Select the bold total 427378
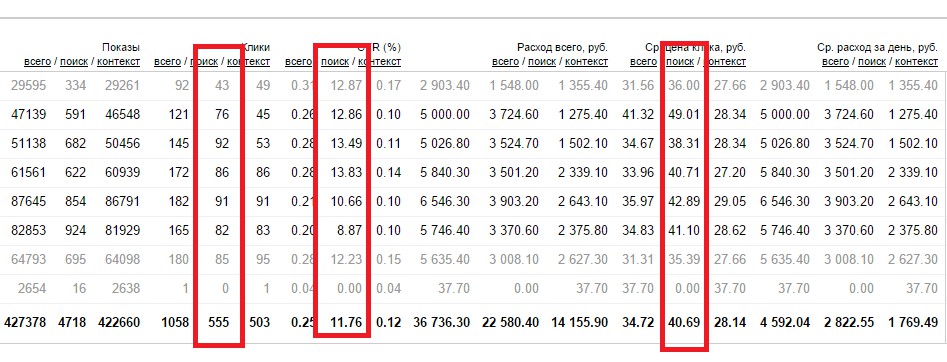This screenshot has height=362, width=947. [x=25, y=323]
